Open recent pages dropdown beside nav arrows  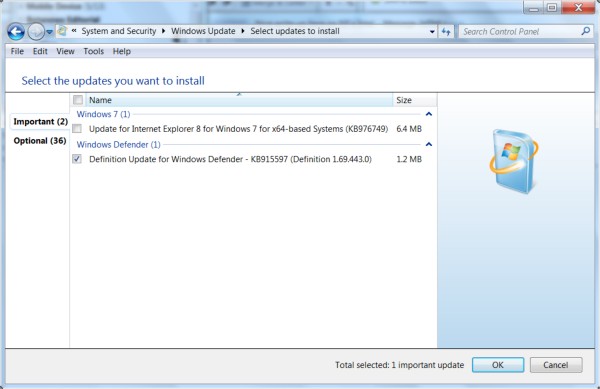click(49, 32)
